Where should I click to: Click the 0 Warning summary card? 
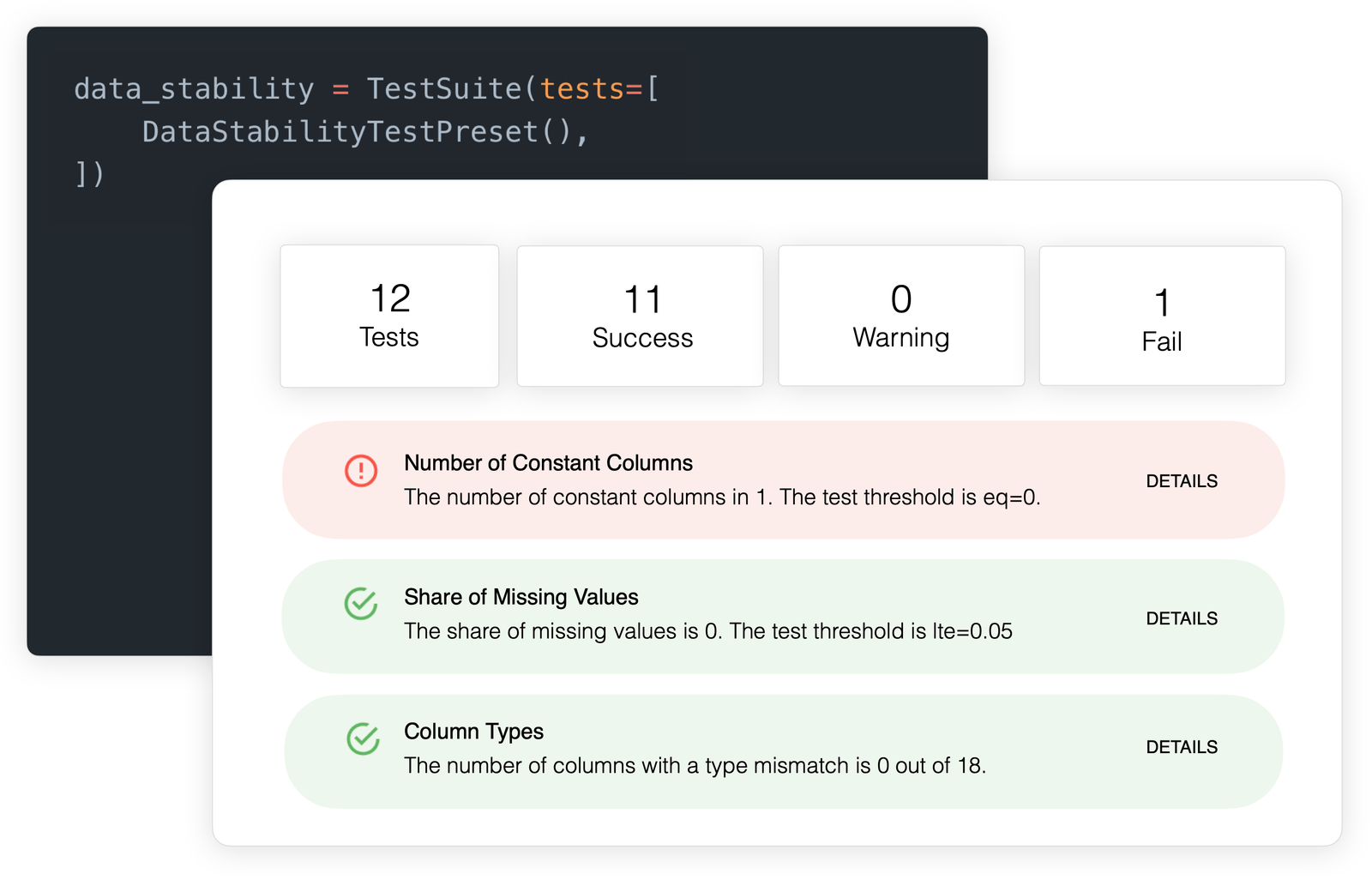click(x=900, y=315)
